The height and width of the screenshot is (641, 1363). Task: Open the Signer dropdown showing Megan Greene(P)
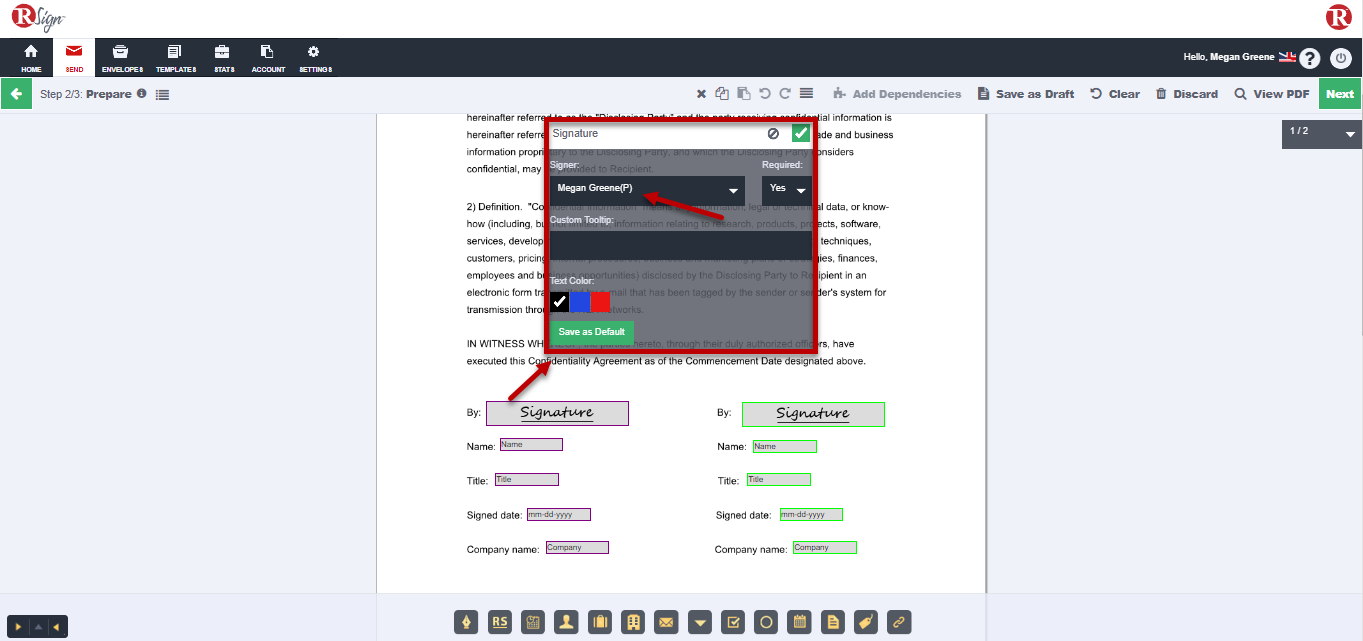coord(646,188)
